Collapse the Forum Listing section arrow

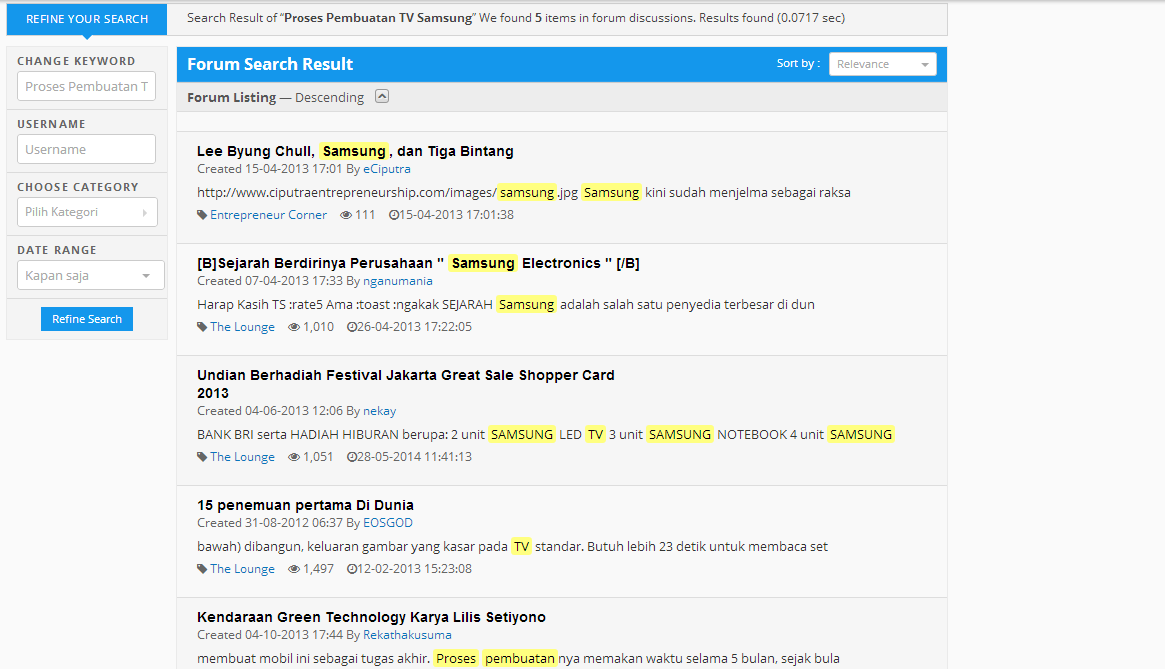click(382, 97)
